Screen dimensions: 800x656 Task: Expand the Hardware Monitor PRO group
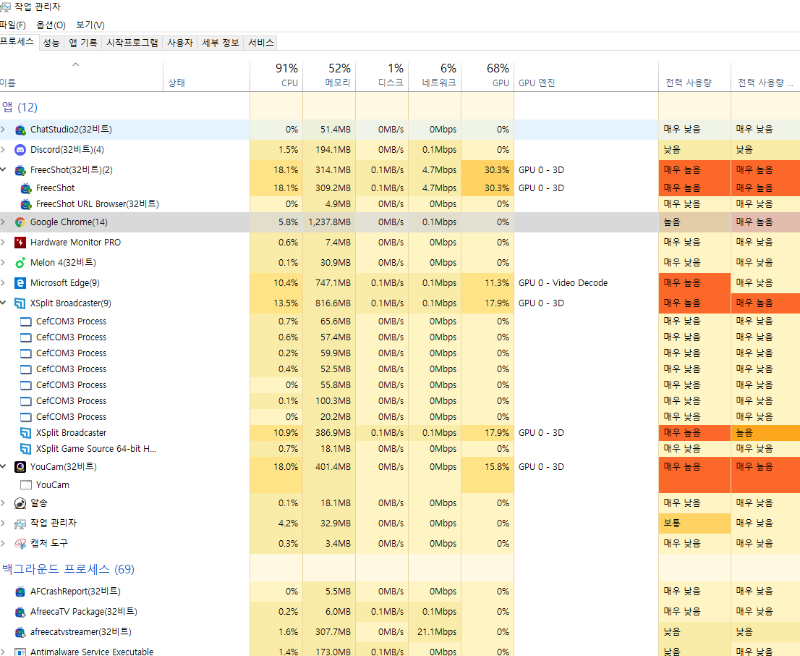coord(3,242)
